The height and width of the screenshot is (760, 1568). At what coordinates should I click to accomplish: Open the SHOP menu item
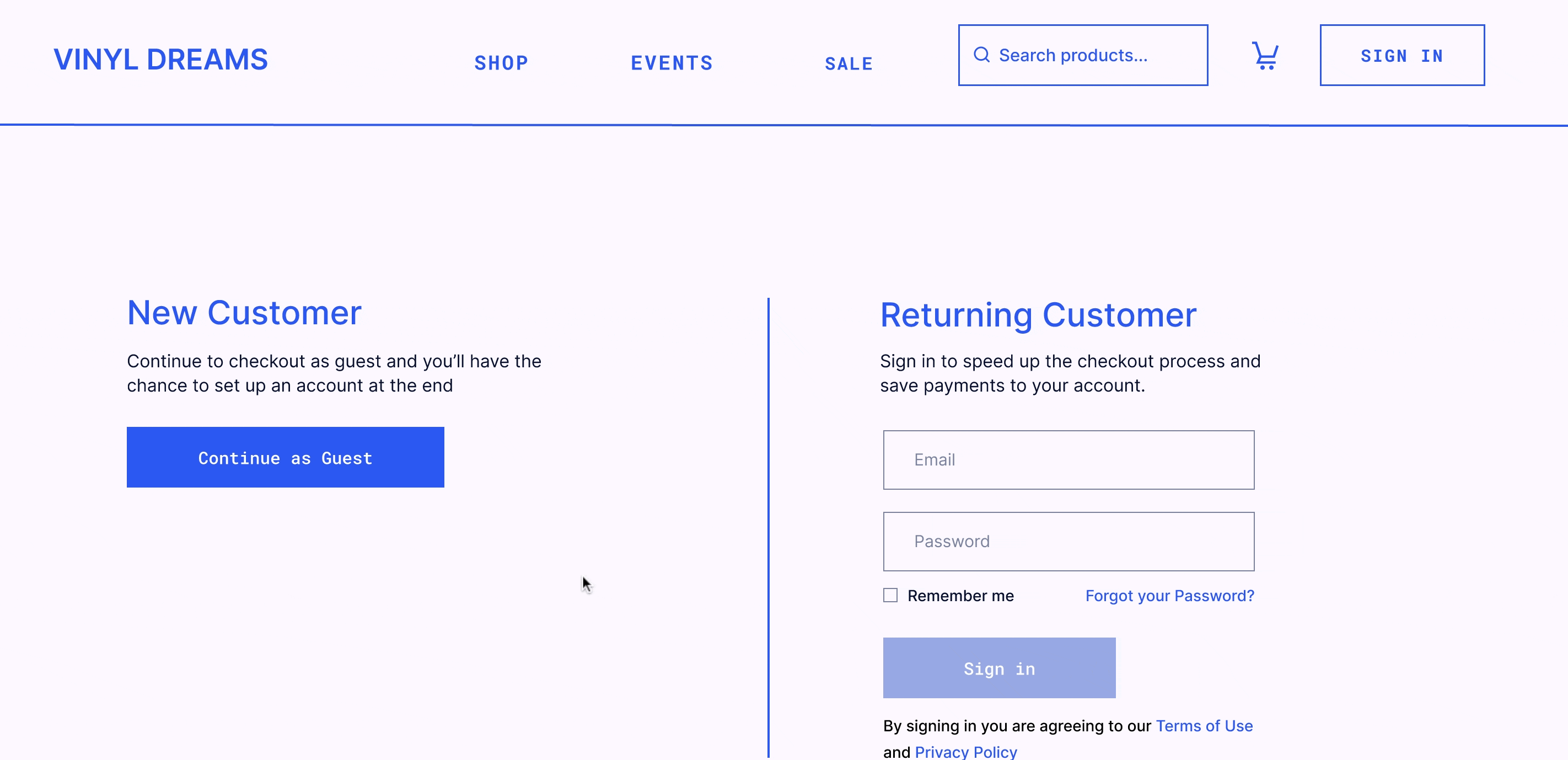(501, 63)
